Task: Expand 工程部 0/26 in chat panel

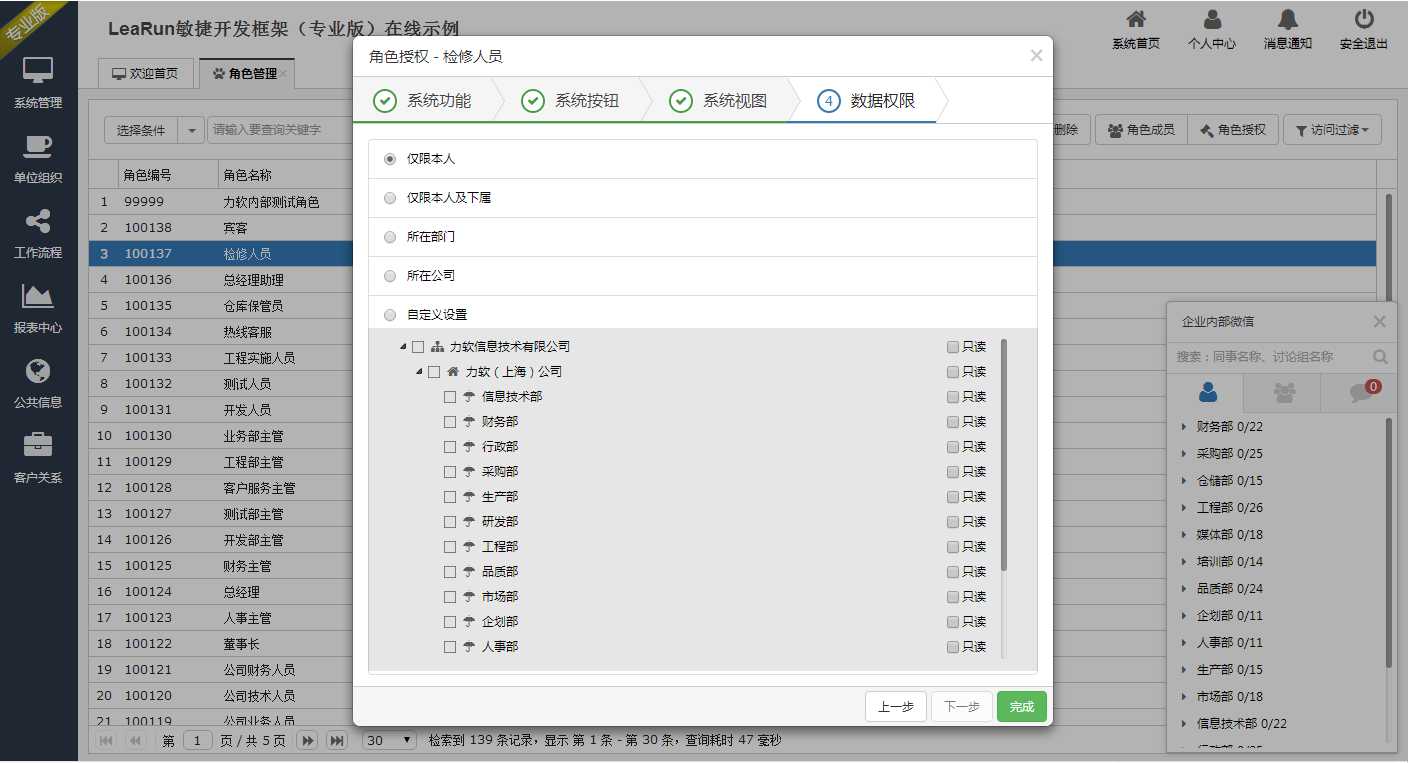Action: point(1184,508)
